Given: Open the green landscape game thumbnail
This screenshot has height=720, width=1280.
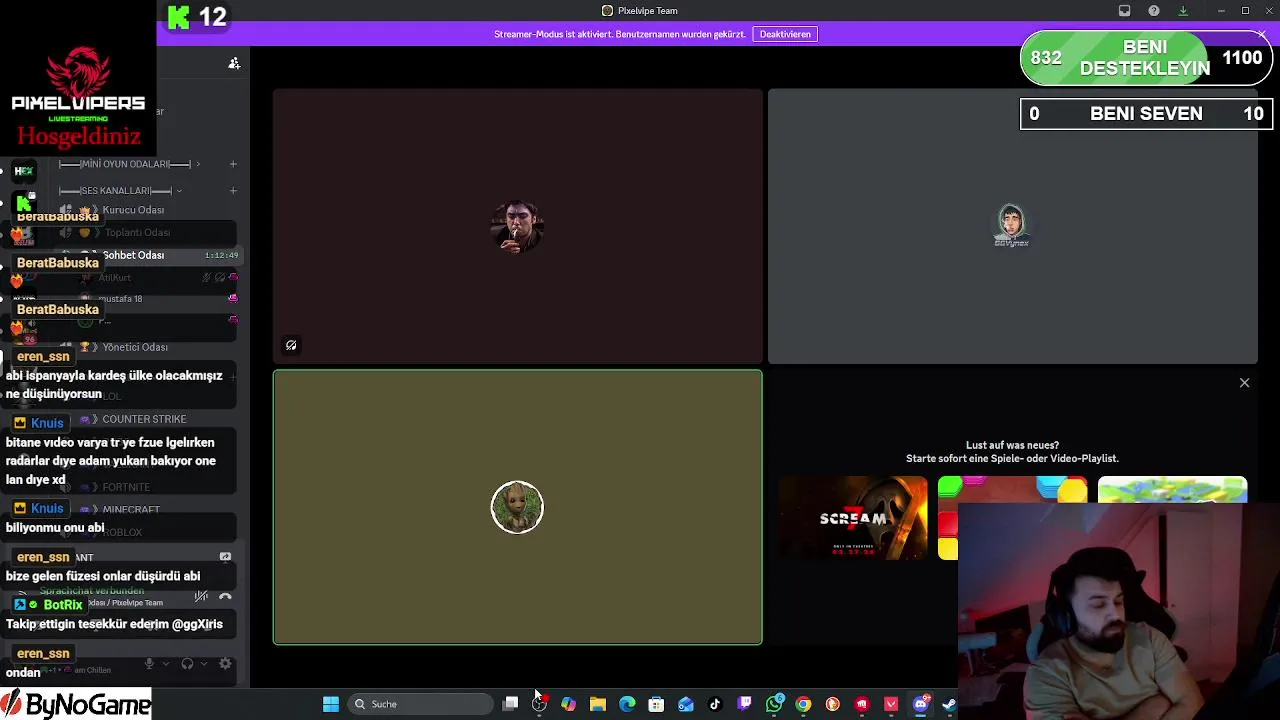Looking at the screenshot, I should (x=1172, y=490).
